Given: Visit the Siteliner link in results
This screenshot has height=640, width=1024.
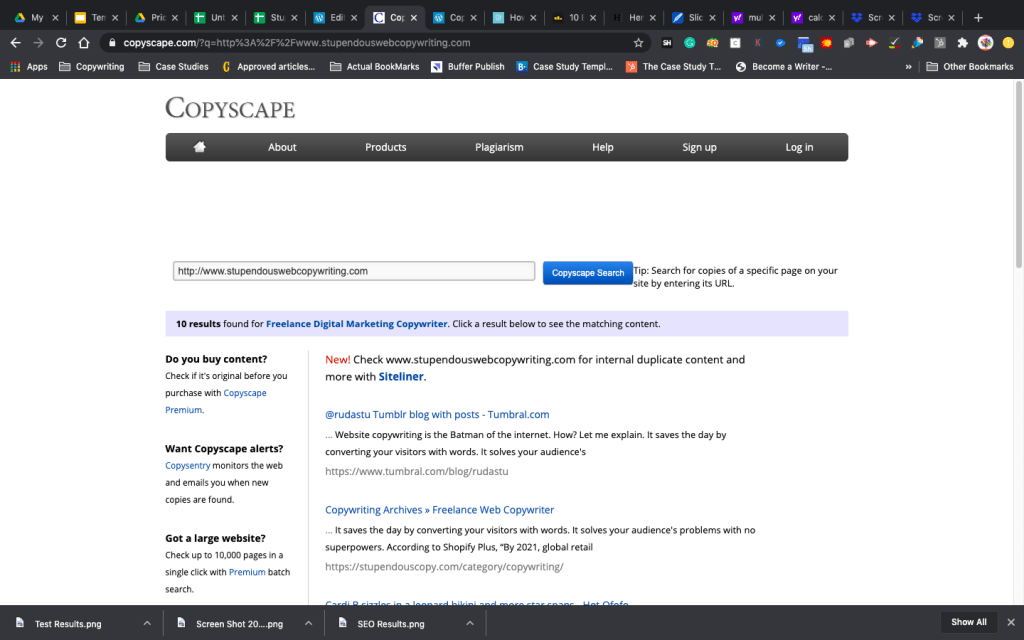Looking at the screenshot, I should click(x=400, y=377).
